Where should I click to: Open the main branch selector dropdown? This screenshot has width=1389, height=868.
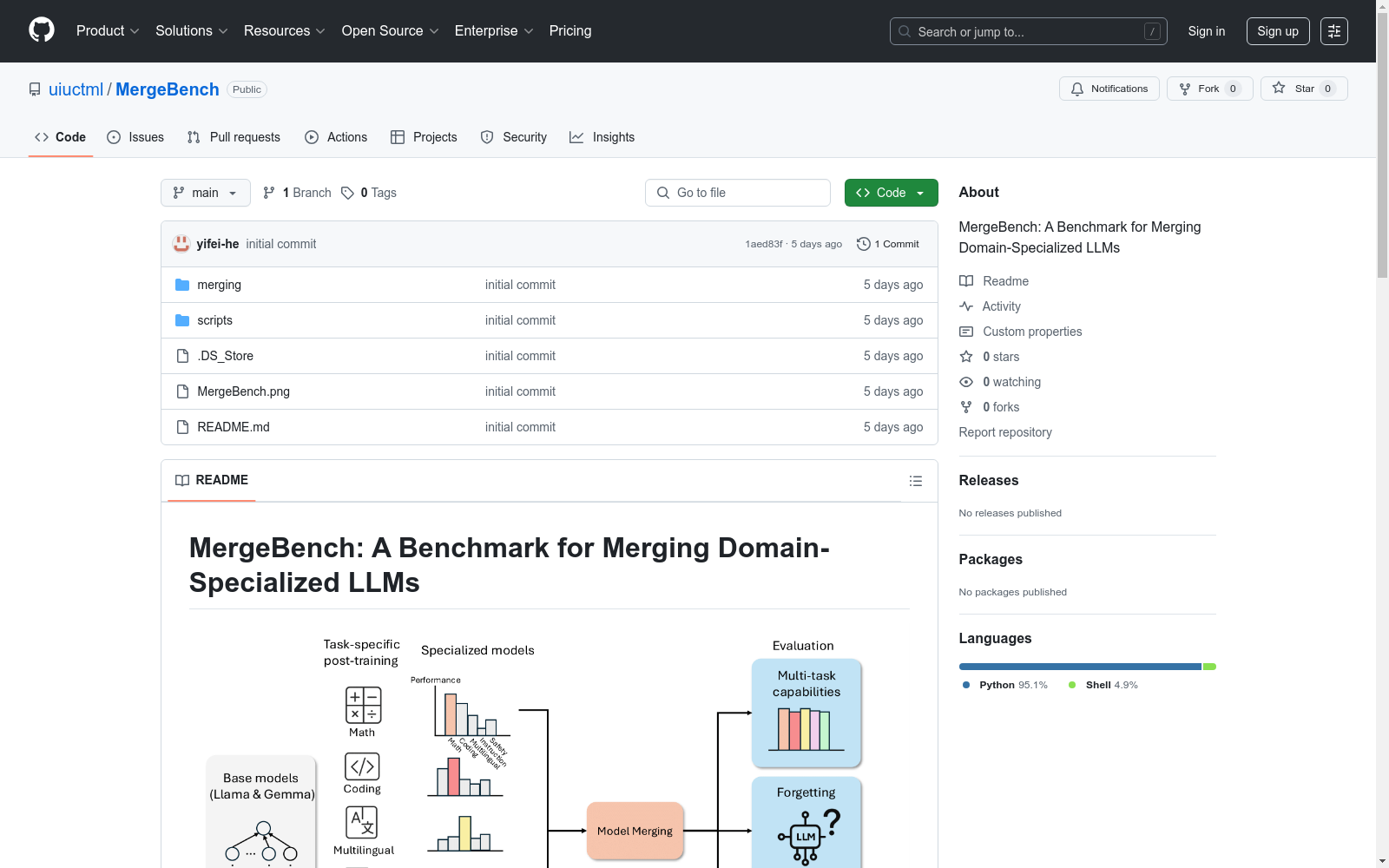coord(206,193)
